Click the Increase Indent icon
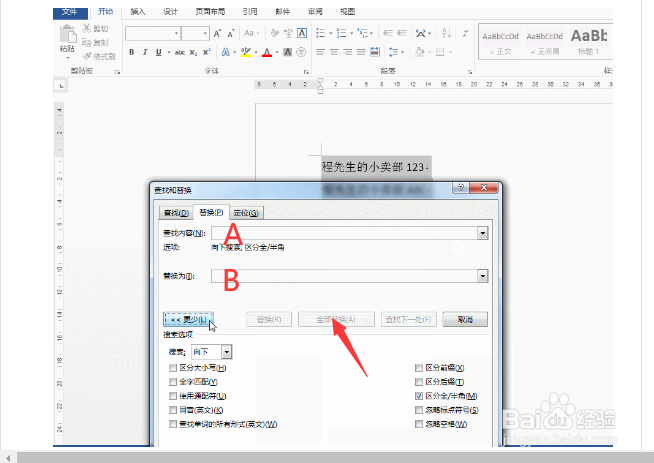This screenshot has width=654, height=463. tap(402, 33)
